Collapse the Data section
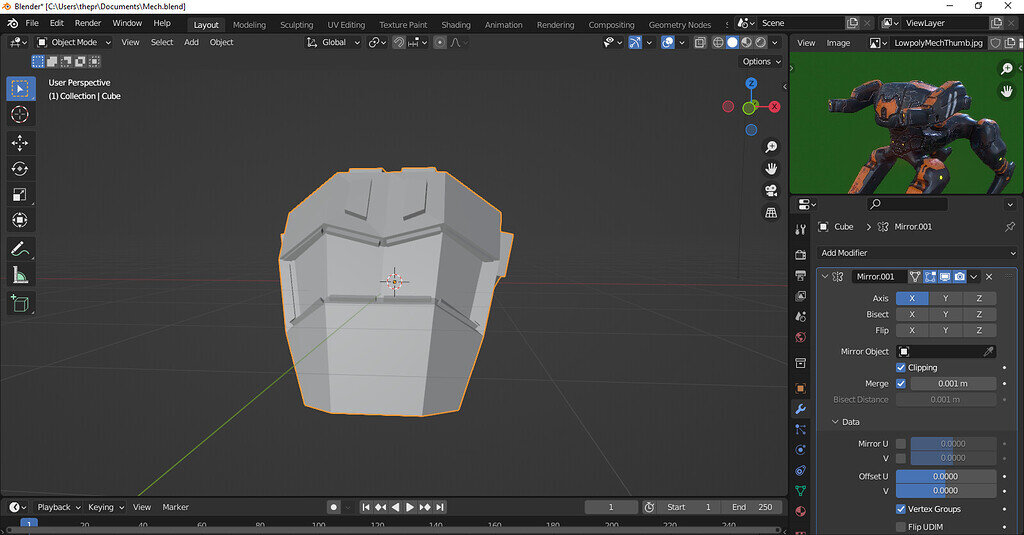1024x535 pixels. point(850,422)
